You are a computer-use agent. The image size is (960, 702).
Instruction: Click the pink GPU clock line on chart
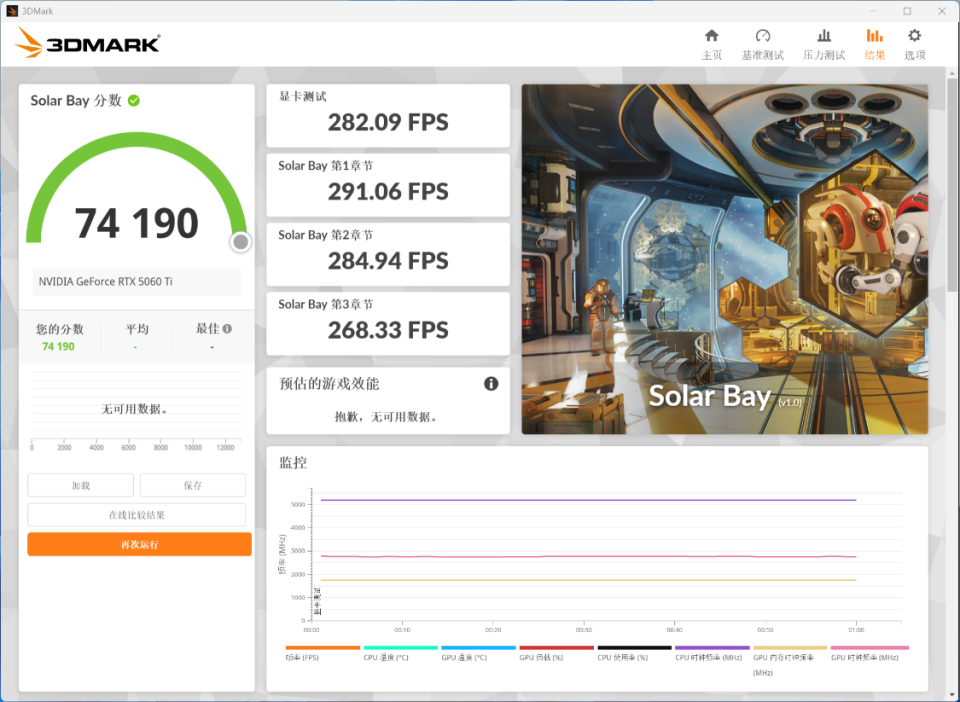point(588,556)
